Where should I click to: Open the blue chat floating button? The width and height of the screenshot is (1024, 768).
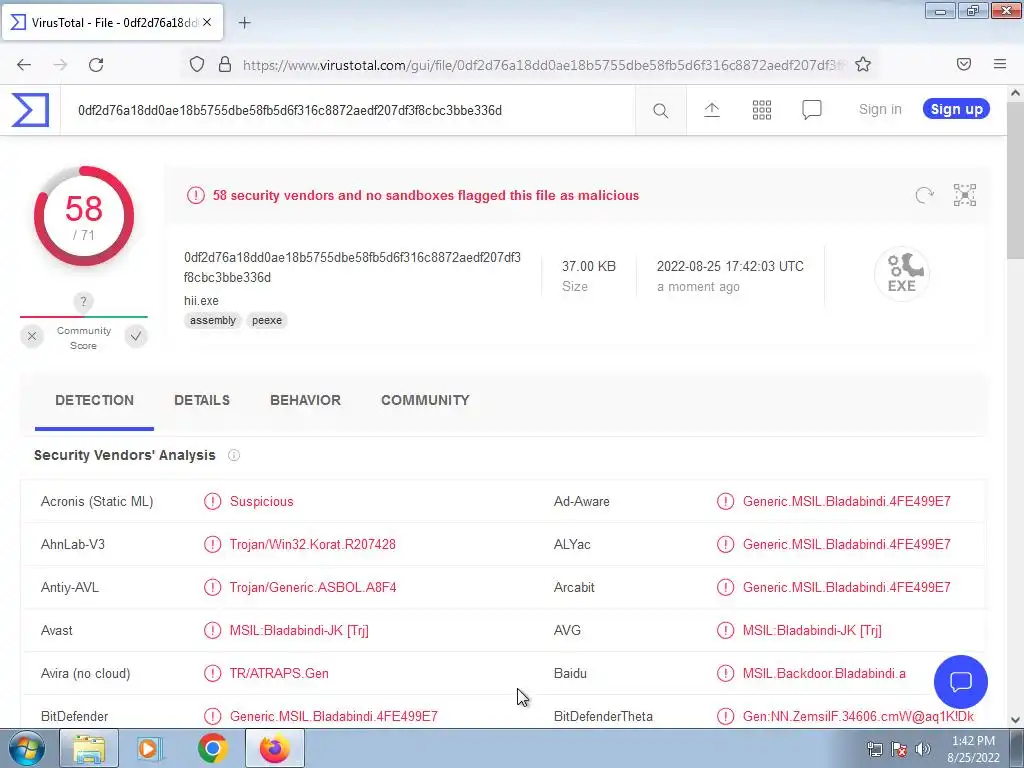pyautogui.click(x=961, y=682)
